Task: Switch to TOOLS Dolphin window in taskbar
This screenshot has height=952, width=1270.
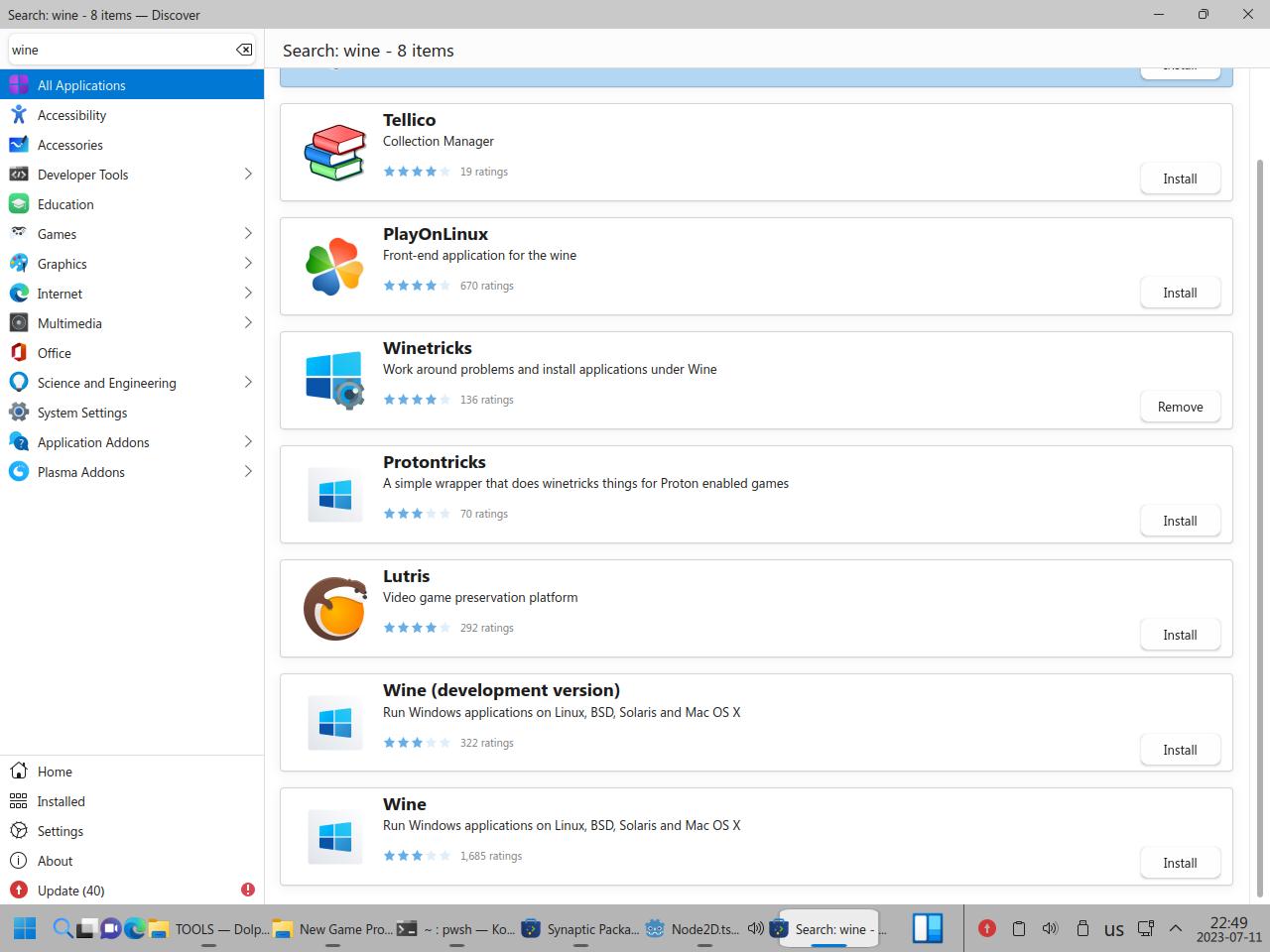Action: (208, 928)
